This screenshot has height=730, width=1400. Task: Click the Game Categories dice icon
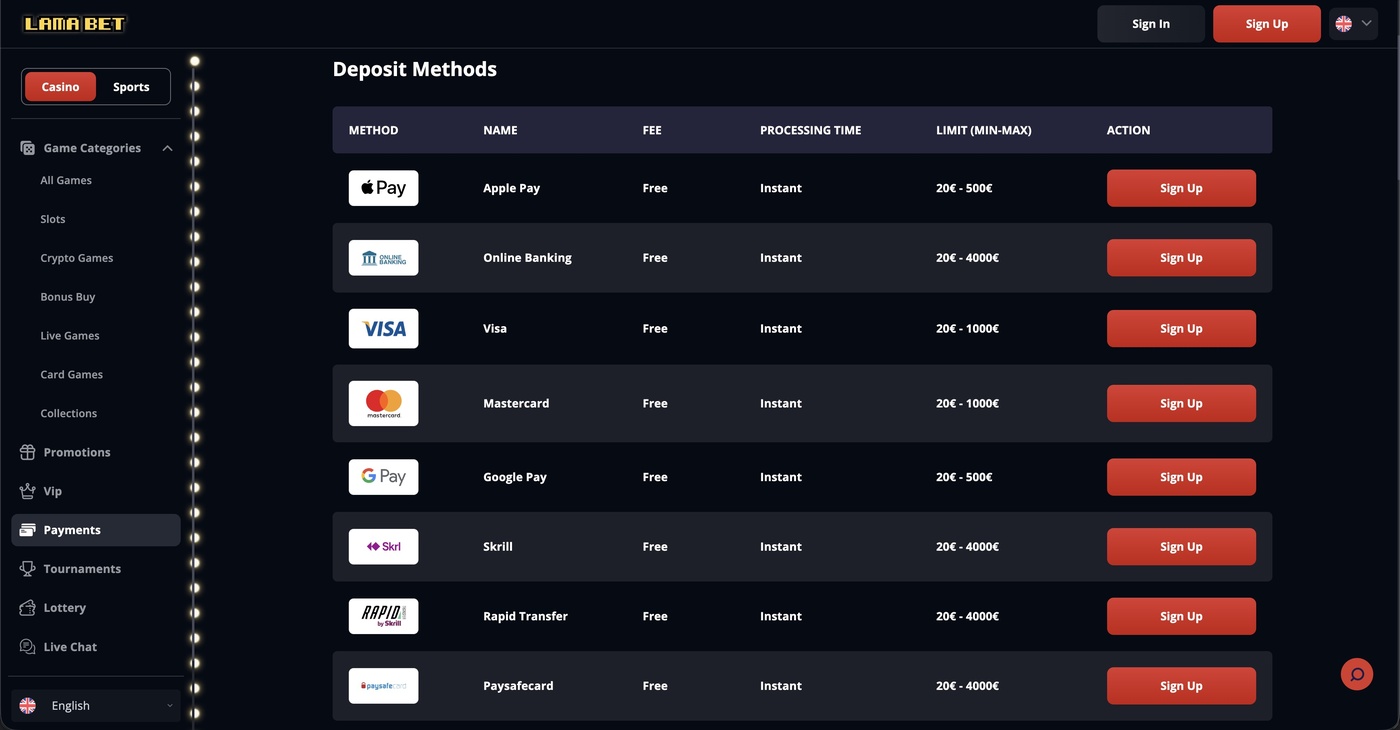pos(28,148)
